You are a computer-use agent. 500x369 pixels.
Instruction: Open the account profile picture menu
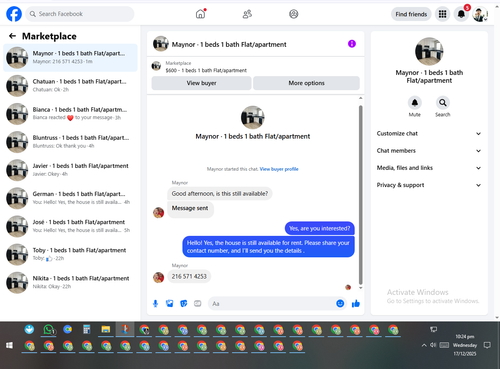[x=480, y=14]
